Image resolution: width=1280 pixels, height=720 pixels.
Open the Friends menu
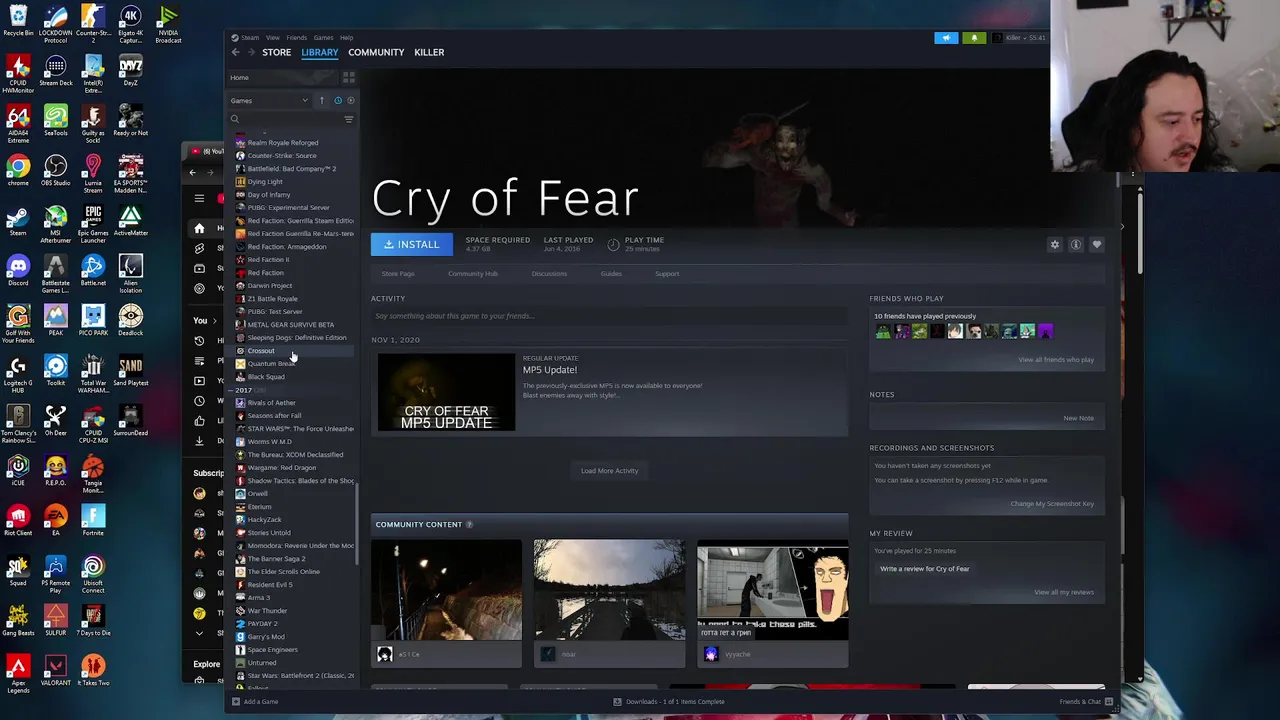click(297, 38)
